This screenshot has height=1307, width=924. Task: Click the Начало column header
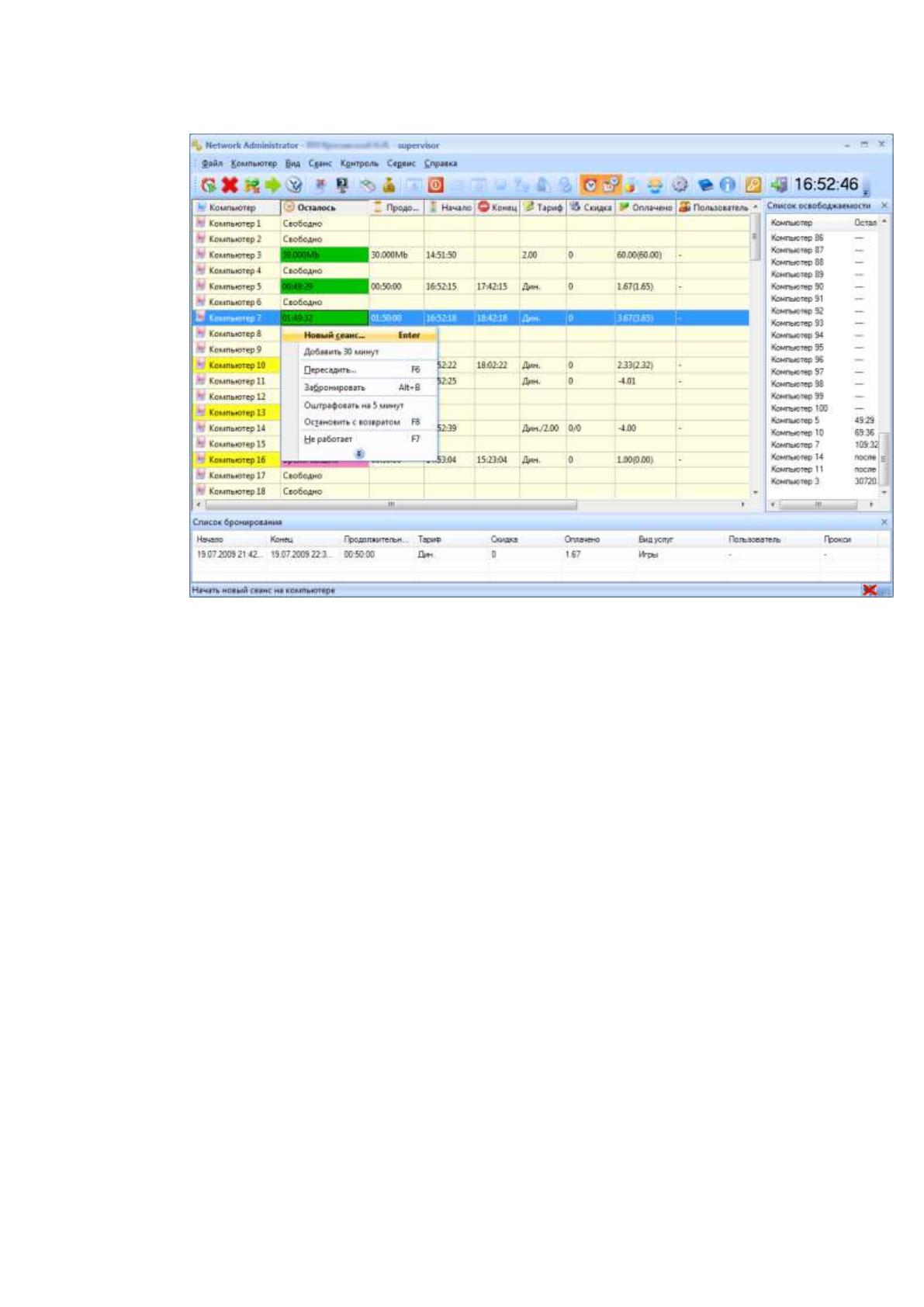click(x=449, y=207)
